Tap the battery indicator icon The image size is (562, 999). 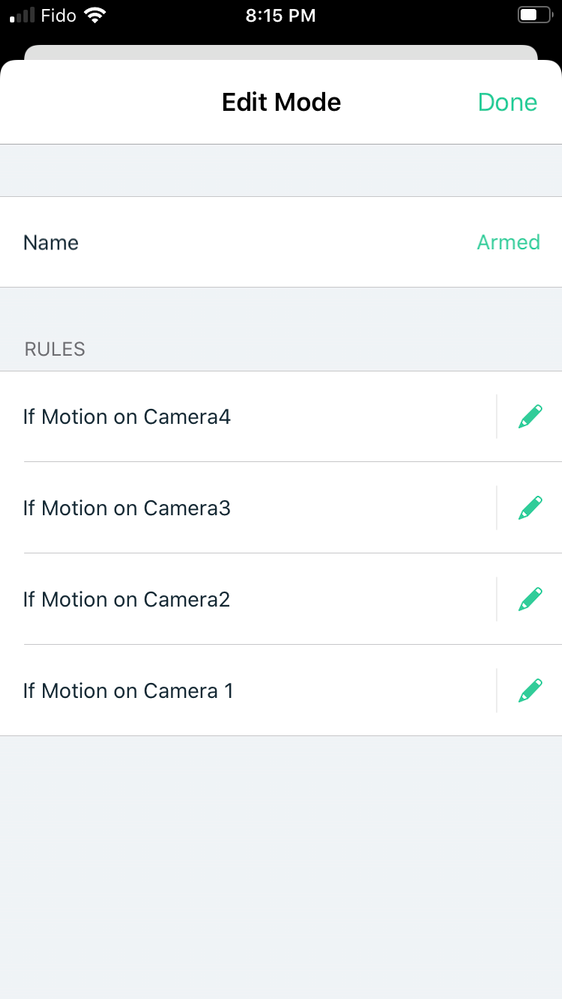click(534, 15)
